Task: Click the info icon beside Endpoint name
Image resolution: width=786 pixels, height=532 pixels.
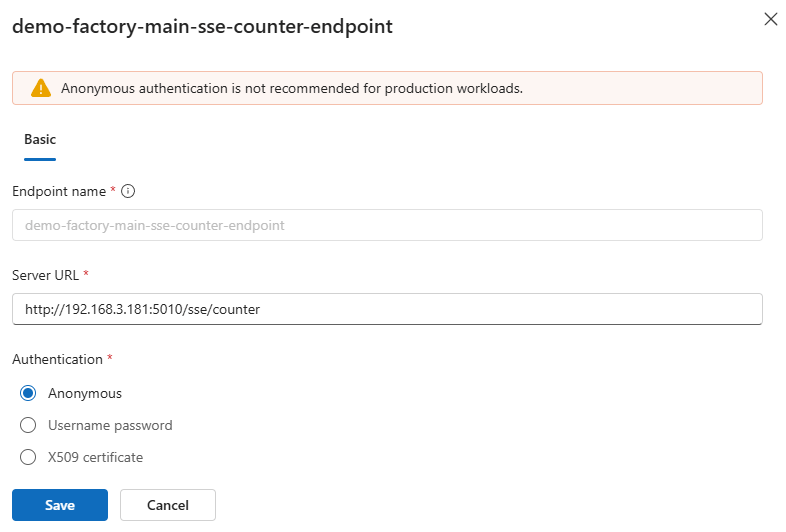Action: (128, 191)
